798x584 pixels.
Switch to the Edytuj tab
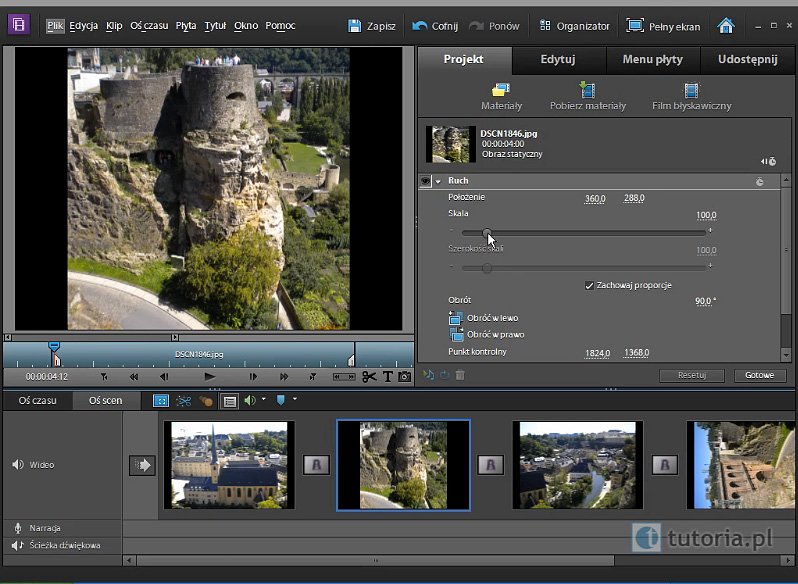(x=558, y=59)
